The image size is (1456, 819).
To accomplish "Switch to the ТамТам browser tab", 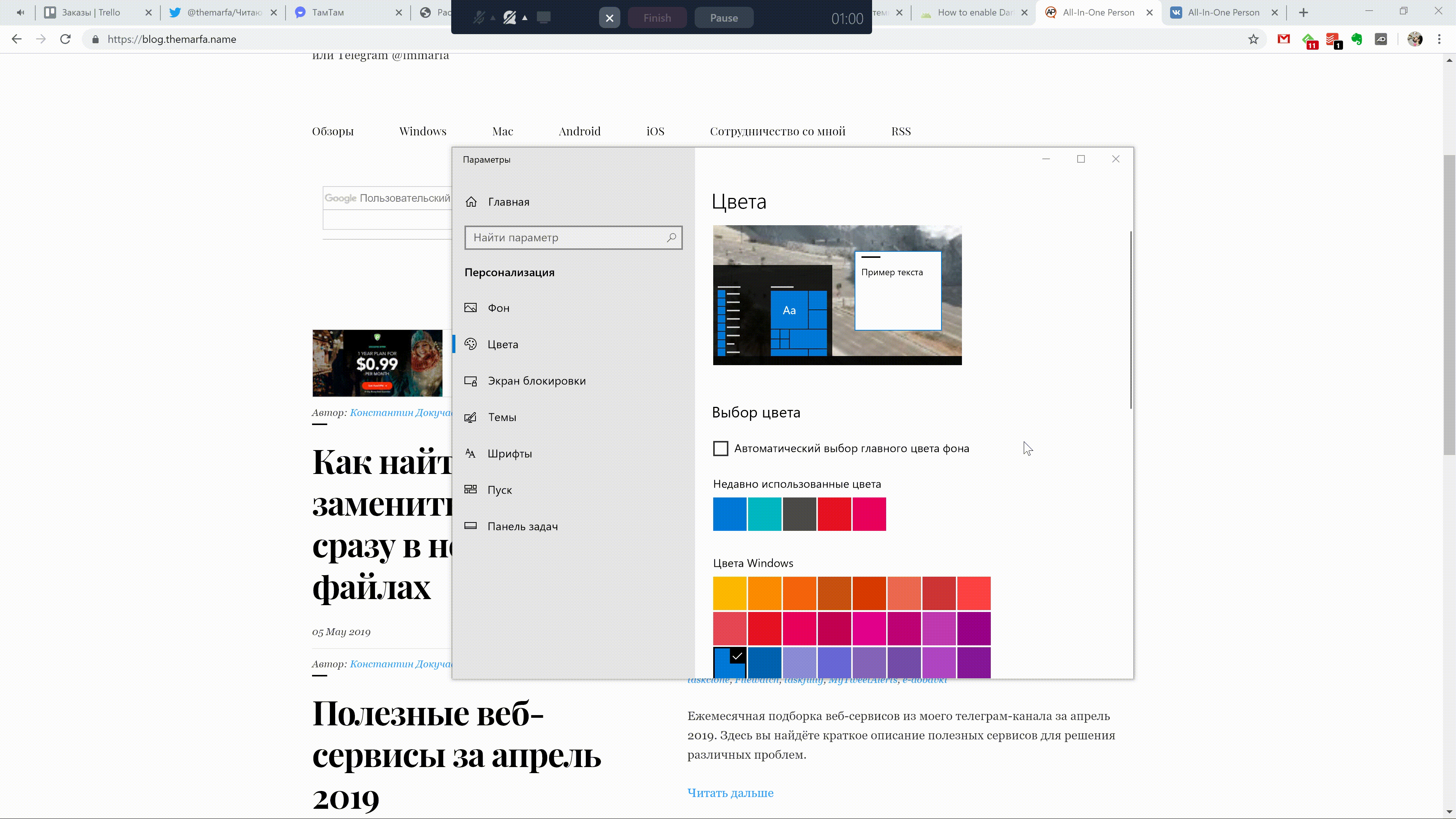I will pos(328,13).
